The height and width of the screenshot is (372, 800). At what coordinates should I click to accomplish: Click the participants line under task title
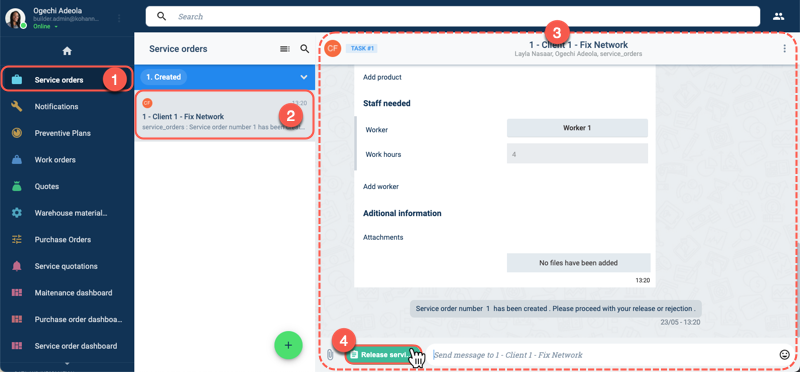(x=579, y=54)
